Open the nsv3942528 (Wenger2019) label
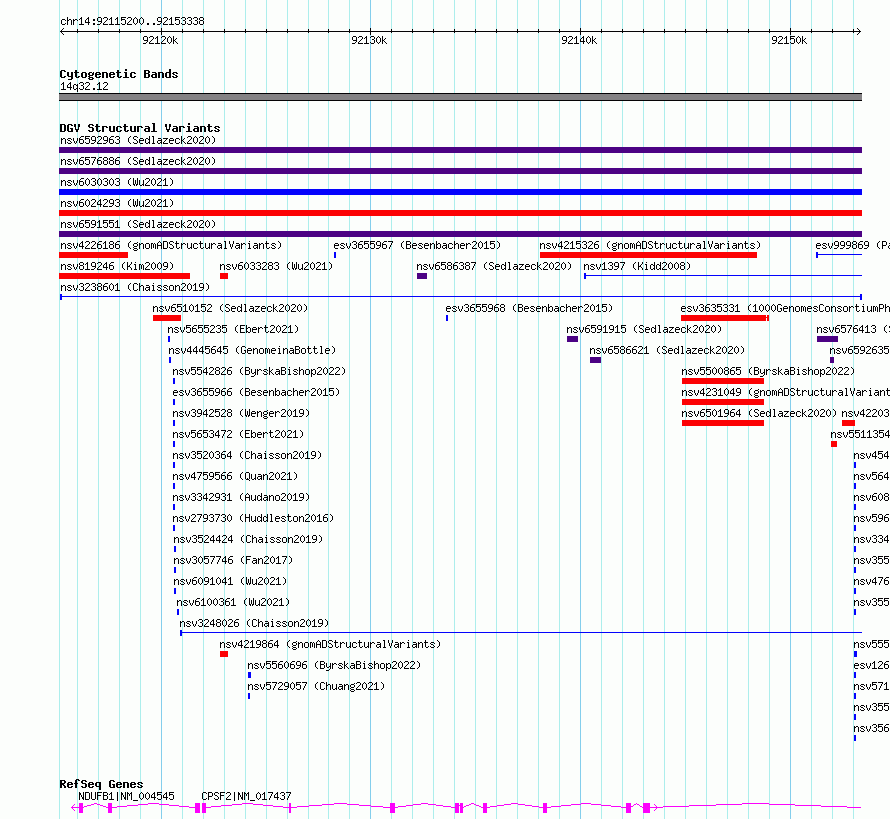 tap(241, 413)
